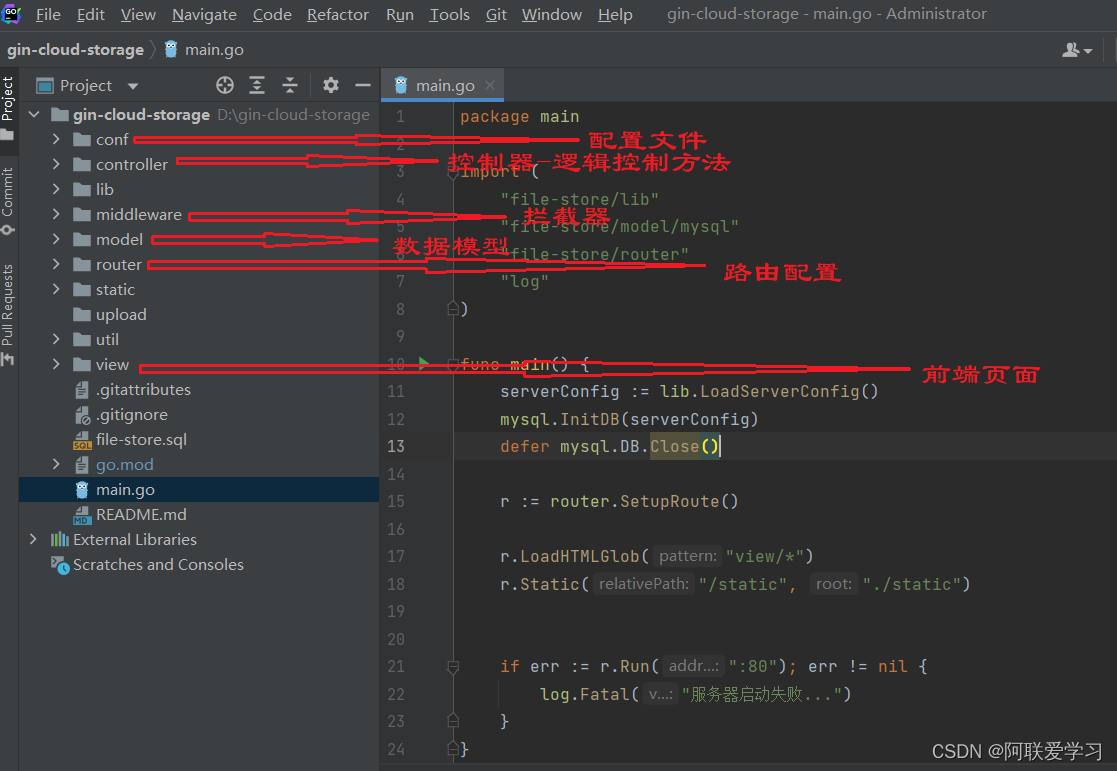Expand the External Libraries node
The image size is (1117, 771).
pyautogui.click(x=34, y=539)
